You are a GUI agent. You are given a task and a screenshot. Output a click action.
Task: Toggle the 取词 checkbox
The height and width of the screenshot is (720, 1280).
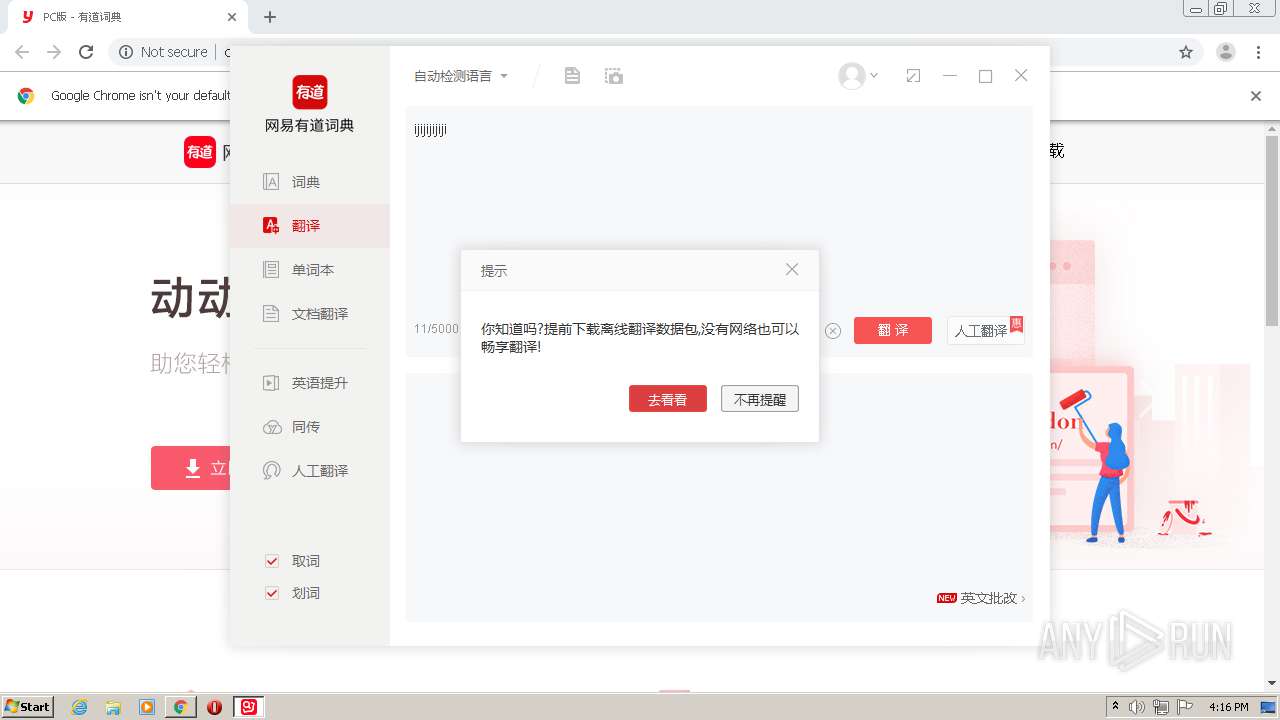(271, 561)
